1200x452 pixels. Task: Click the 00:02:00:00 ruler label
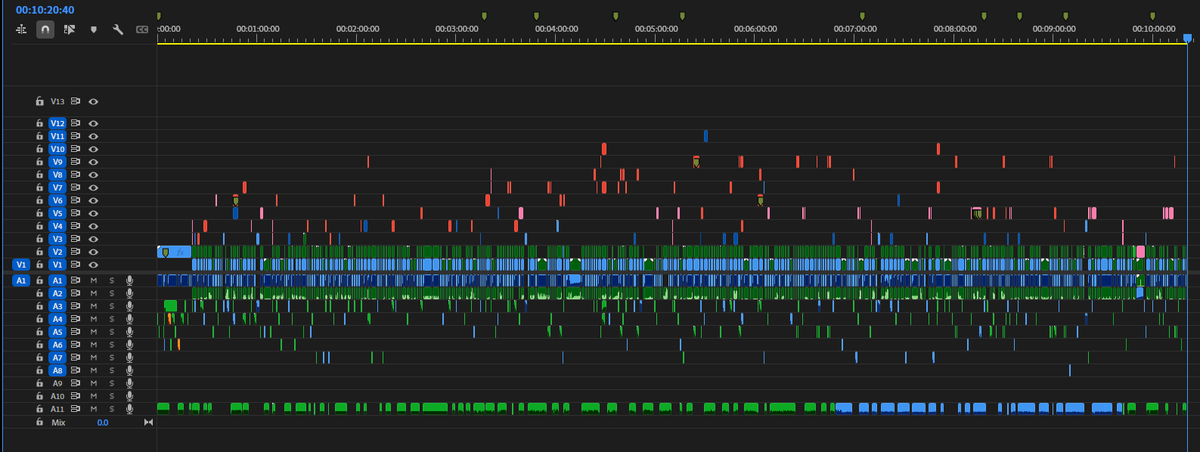click(358, 29)
